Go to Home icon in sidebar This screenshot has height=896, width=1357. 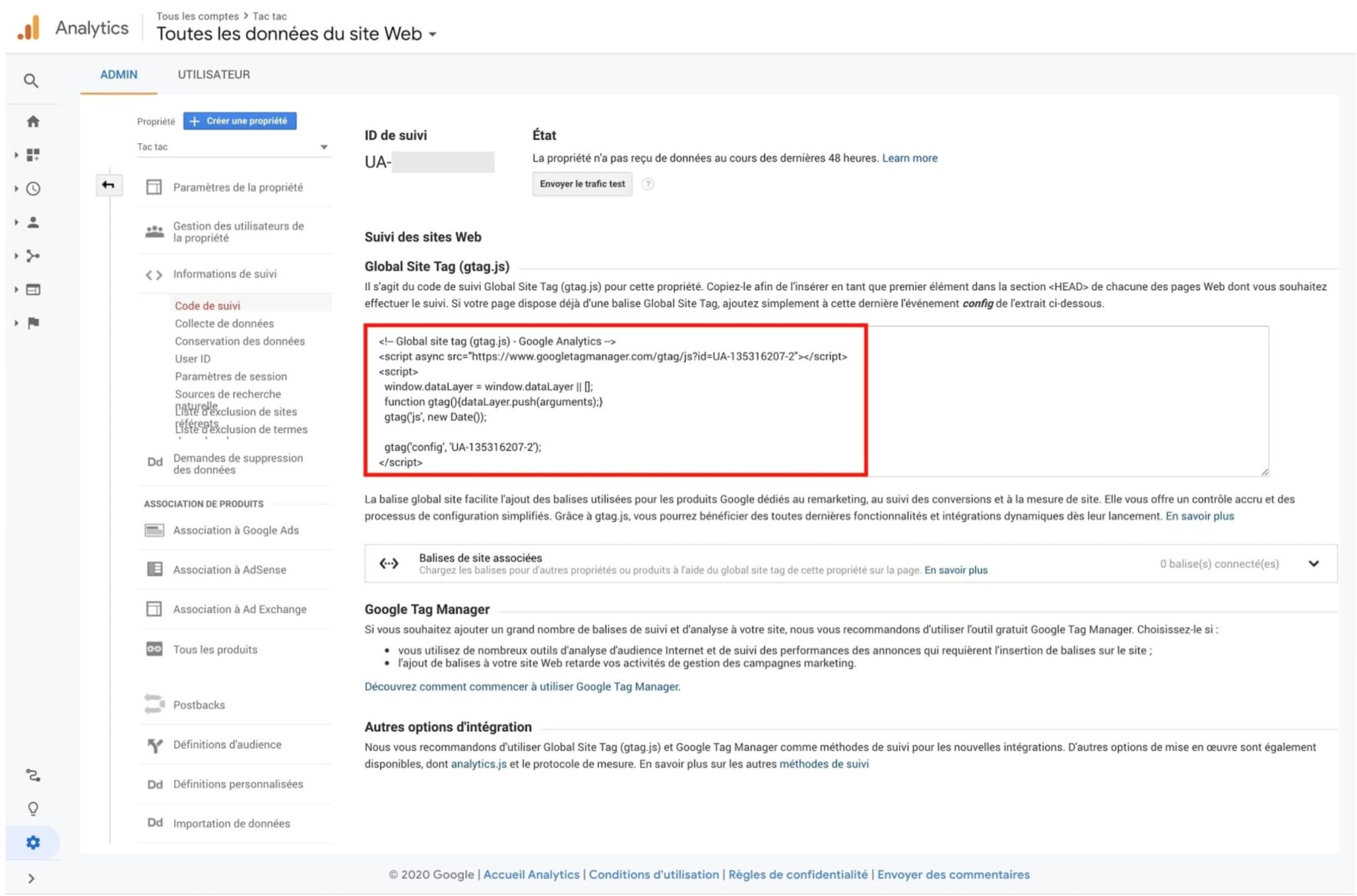click(x=33, y=121)
